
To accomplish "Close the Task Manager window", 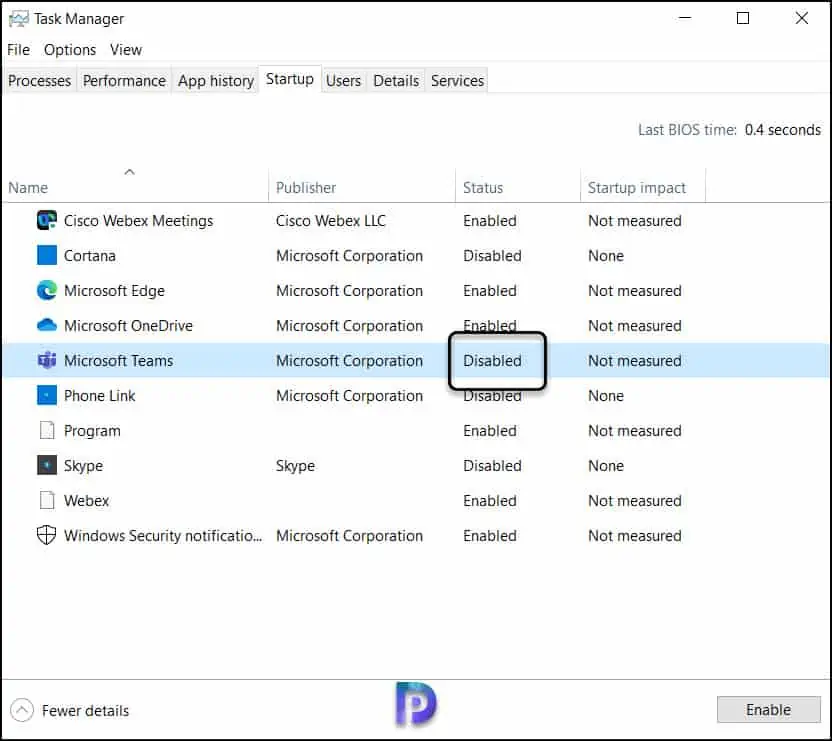I will coord(801,18).
